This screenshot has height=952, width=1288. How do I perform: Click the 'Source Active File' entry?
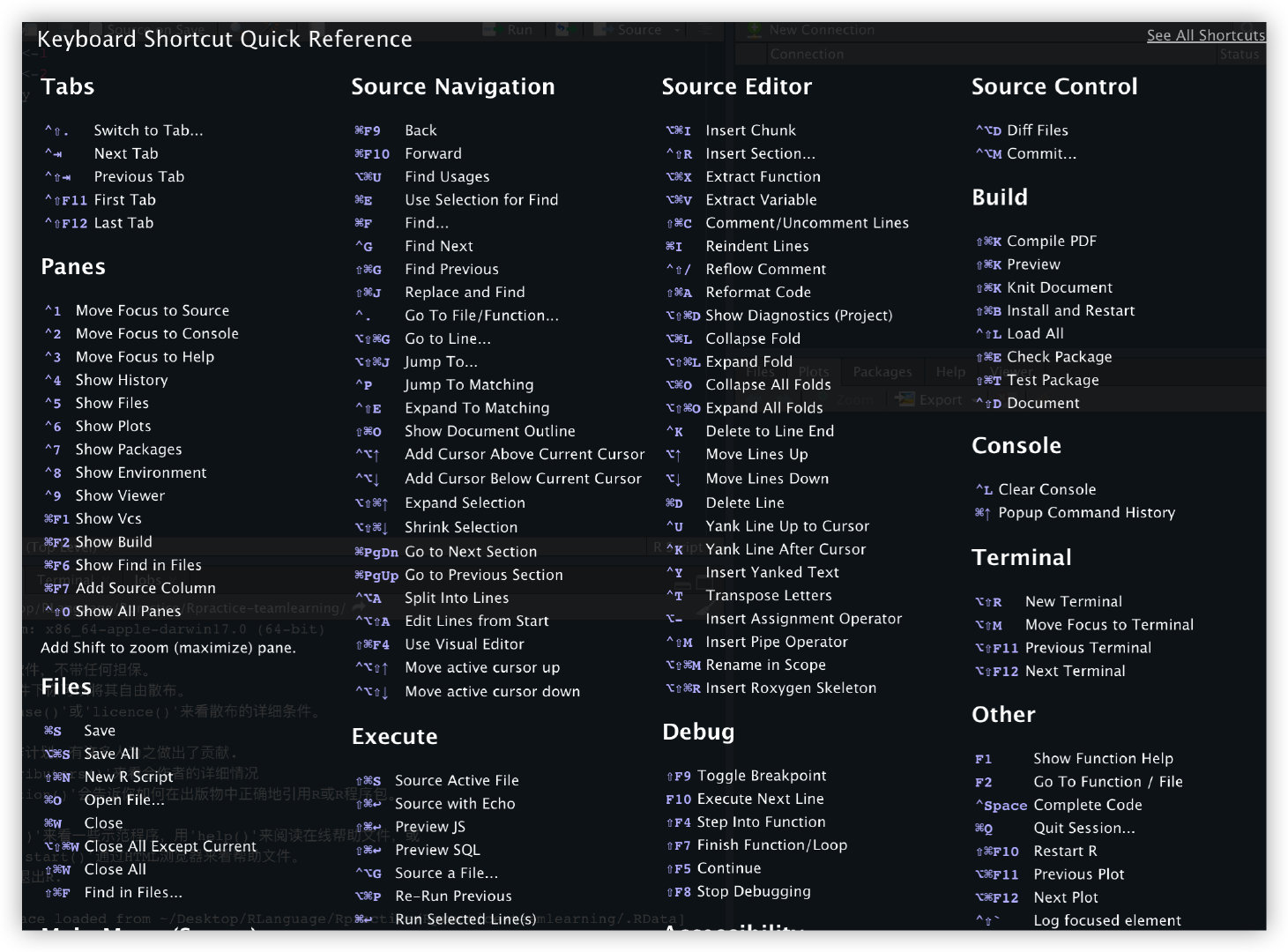point(436,781)
